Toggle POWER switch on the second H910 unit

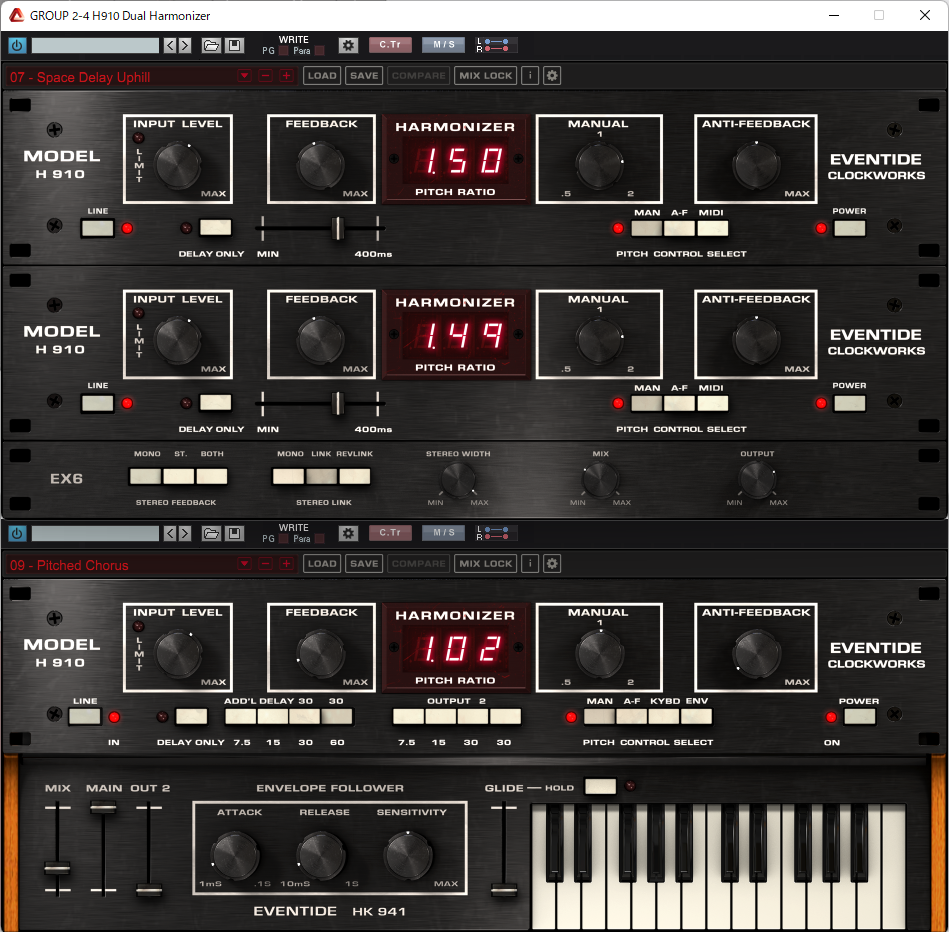[849, 403]
